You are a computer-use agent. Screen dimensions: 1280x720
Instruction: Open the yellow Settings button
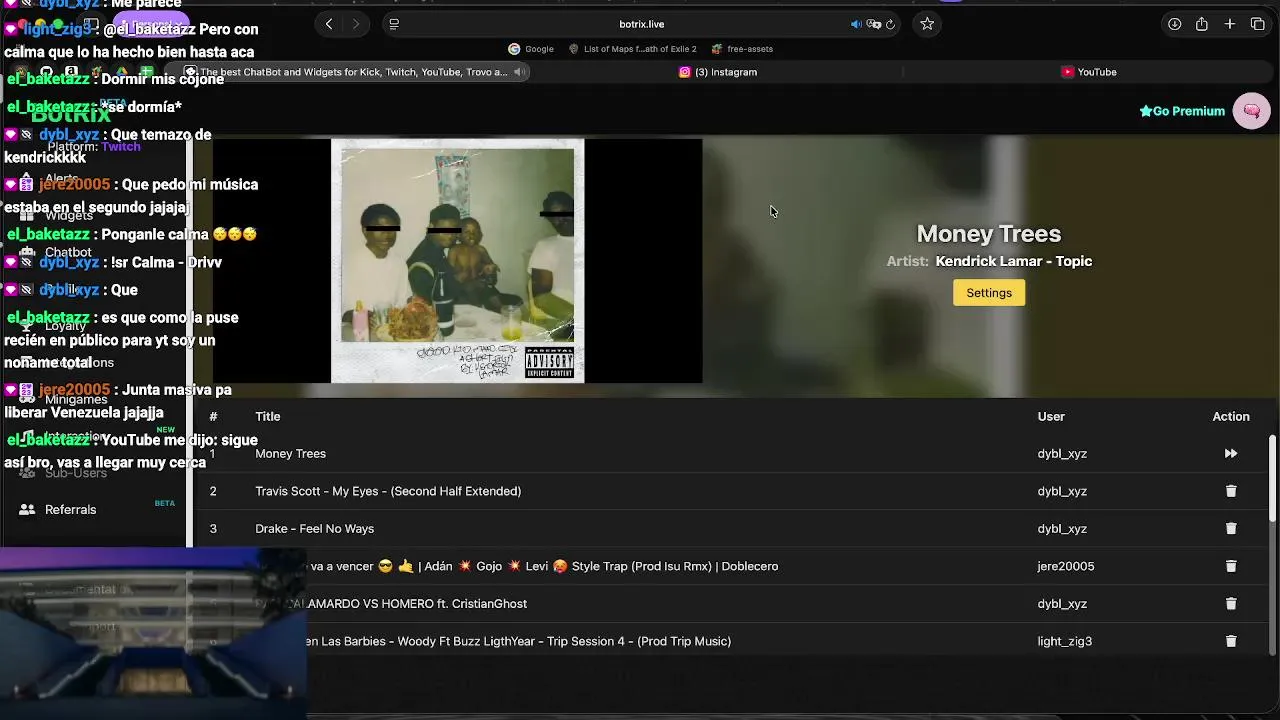tap(989, 293)
